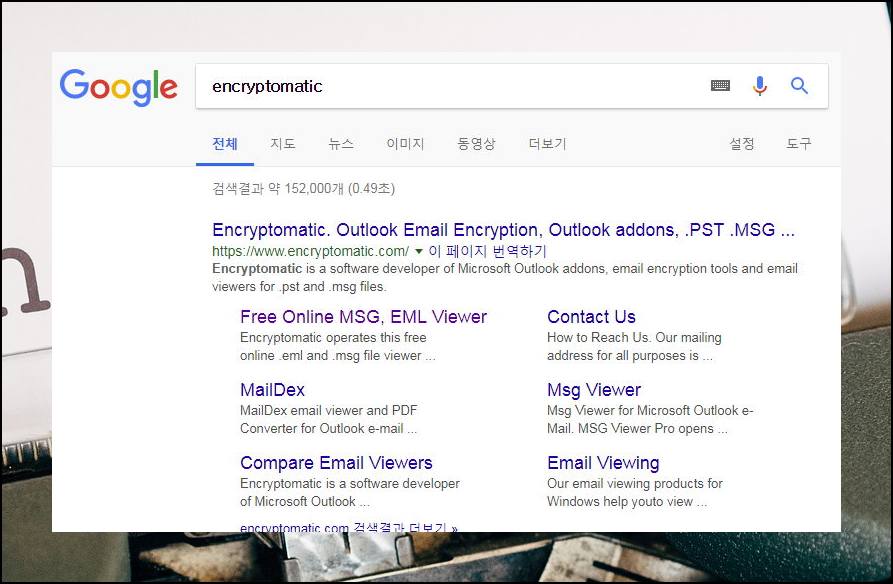Click the 검색결과 약 152,000개 stats text
This screenshot has width=893, height=584.
pyautogui.click(x=304, y=189)
